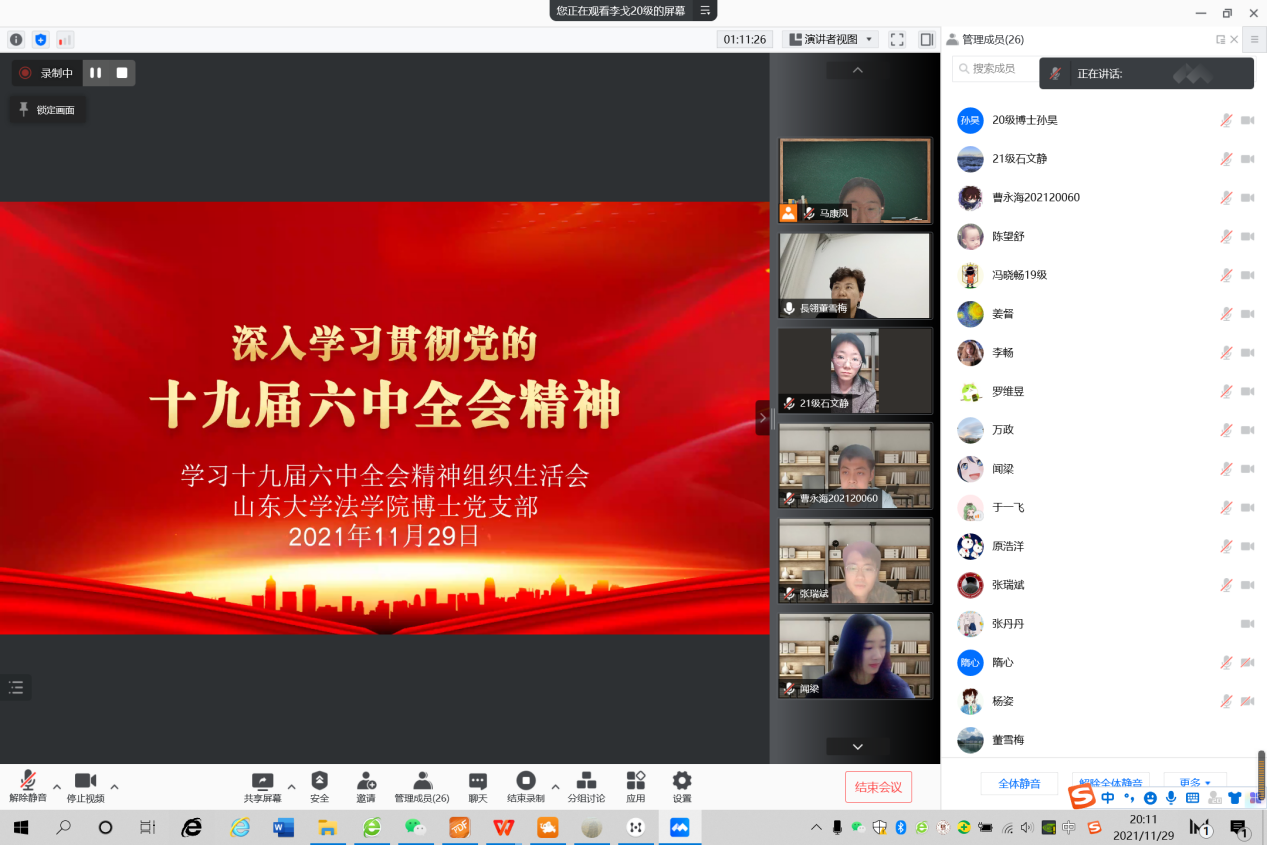Pause the recording in 录制中 bar
Image resolution: width=1267 pixels, height=845 pixels.
(x=96, y=73)
